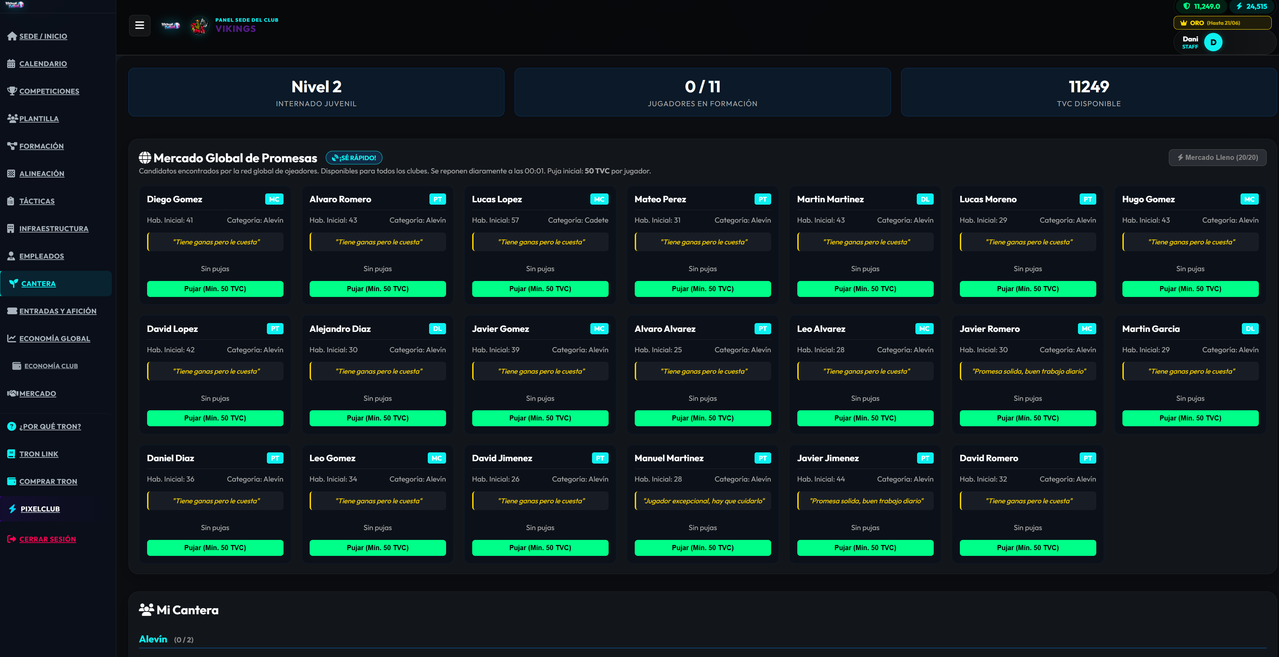Click the person icon beside Empleados
Viewport: 1279px width, 657px height.
(12, 256)
